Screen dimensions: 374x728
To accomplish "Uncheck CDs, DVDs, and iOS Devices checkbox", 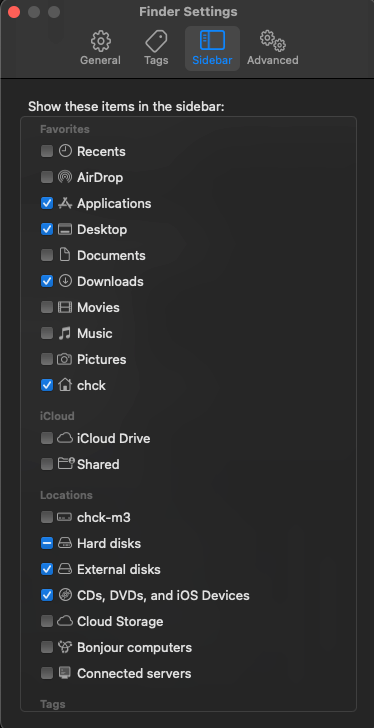I will (x=47, y=595).
